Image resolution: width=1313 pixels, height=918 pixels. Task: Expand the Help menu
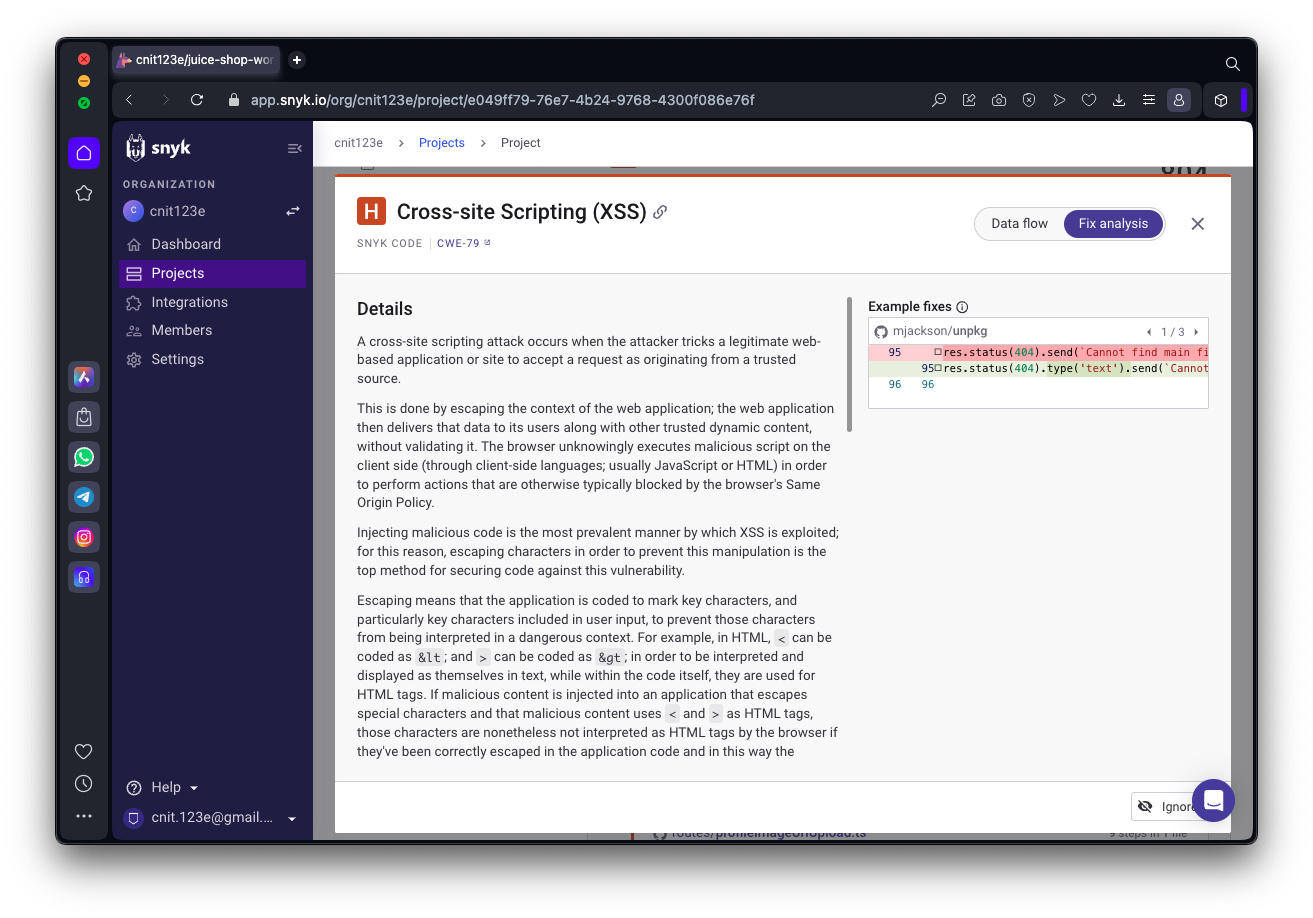[x=162, y=787]
